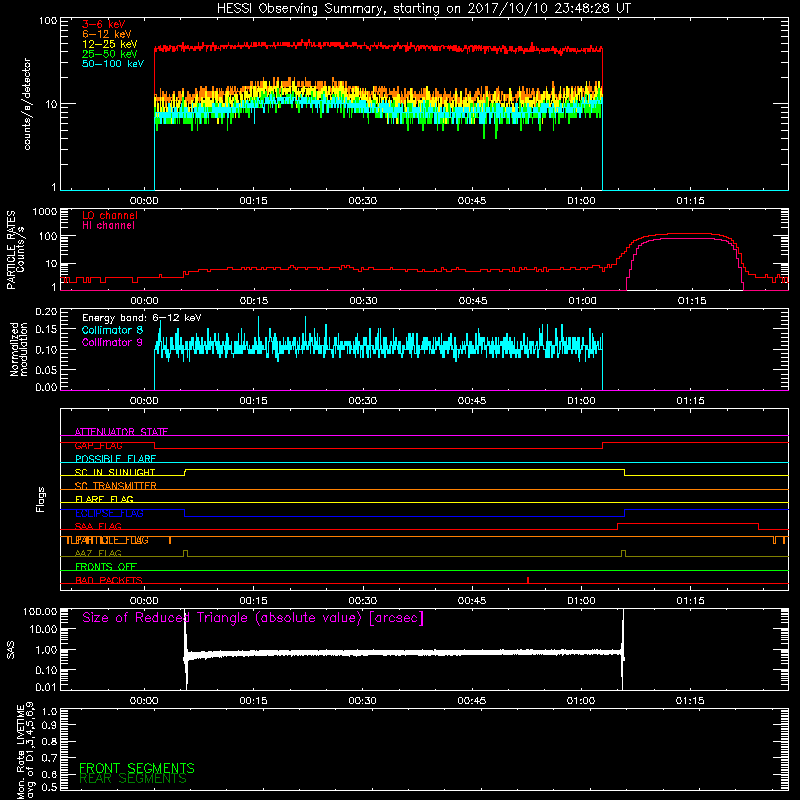This screenshot has height=800, width=800.
Task: Click the 0.15 tick on modulation axis
Action: [46, 330]
